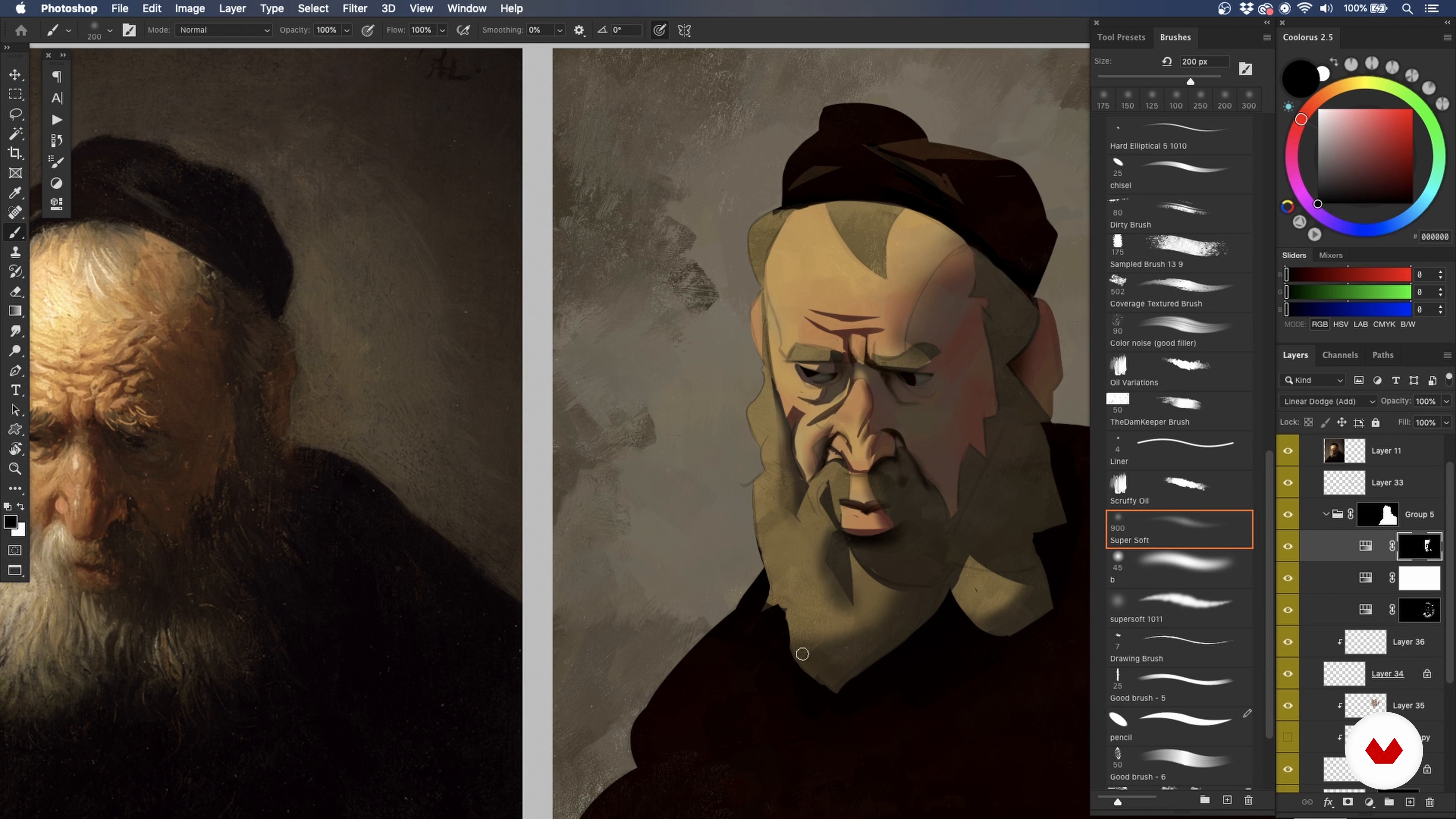Add layer style with fx icon
The image size is (1456, 819).
(1328, 802)
